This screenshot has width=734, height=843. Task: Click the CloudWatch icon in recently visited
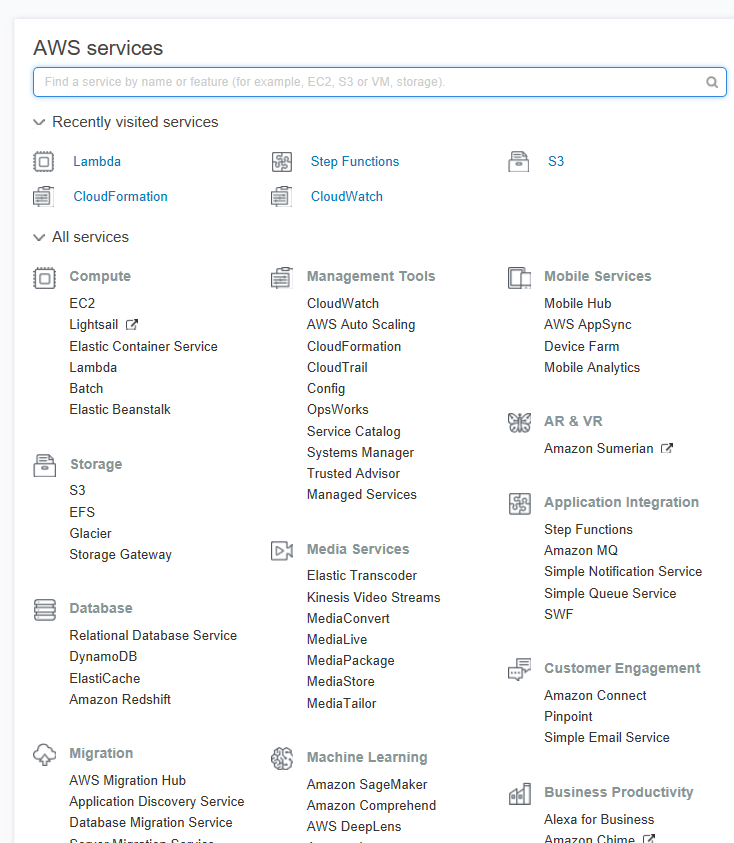(x=282, y=196)
